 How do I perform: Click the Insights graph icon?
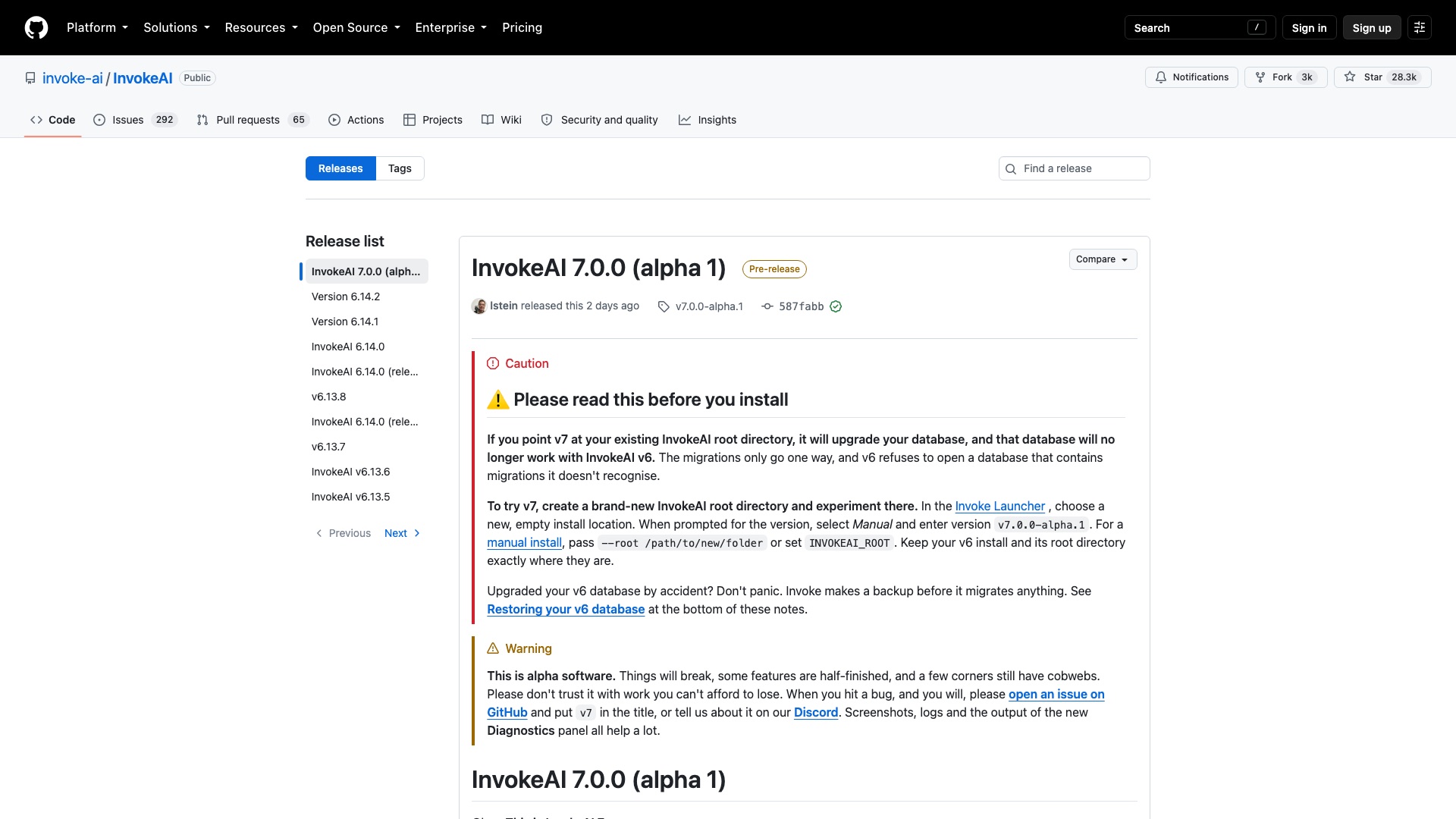(685, 120)
